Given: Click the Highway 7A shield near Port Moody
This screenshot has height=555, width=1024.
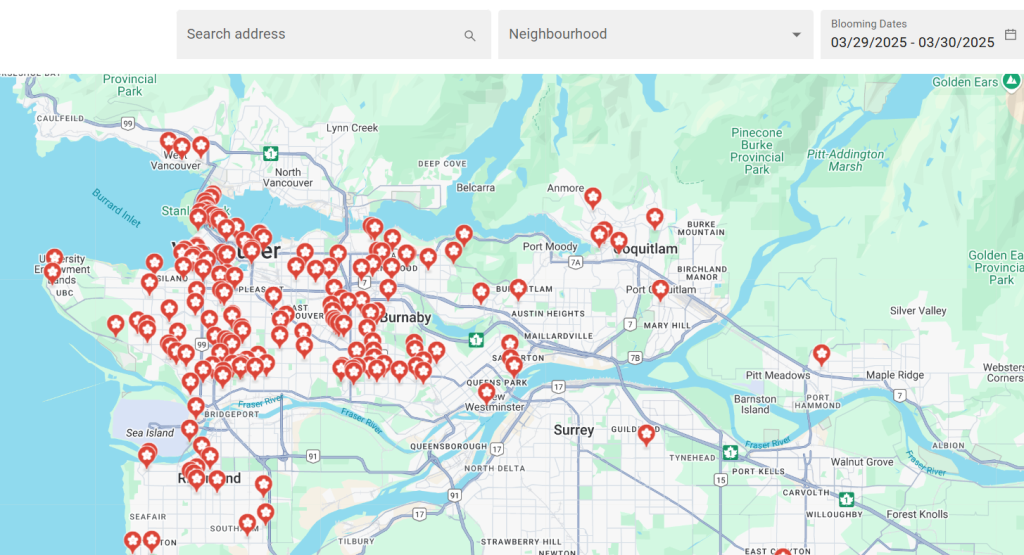Looking at the screenshot, I should [x=575, y=262].
